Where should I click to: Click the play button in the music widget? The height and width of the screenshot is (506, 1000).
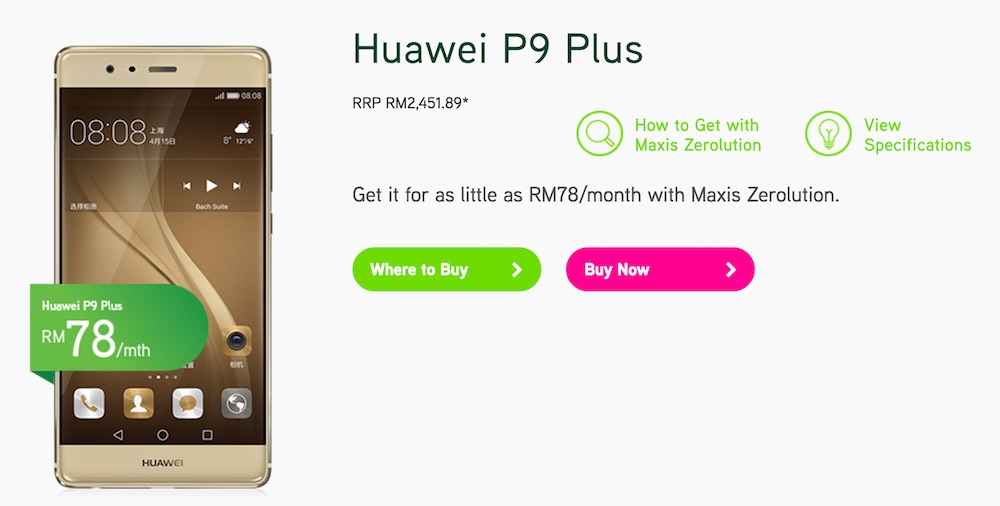pos(211,186)
